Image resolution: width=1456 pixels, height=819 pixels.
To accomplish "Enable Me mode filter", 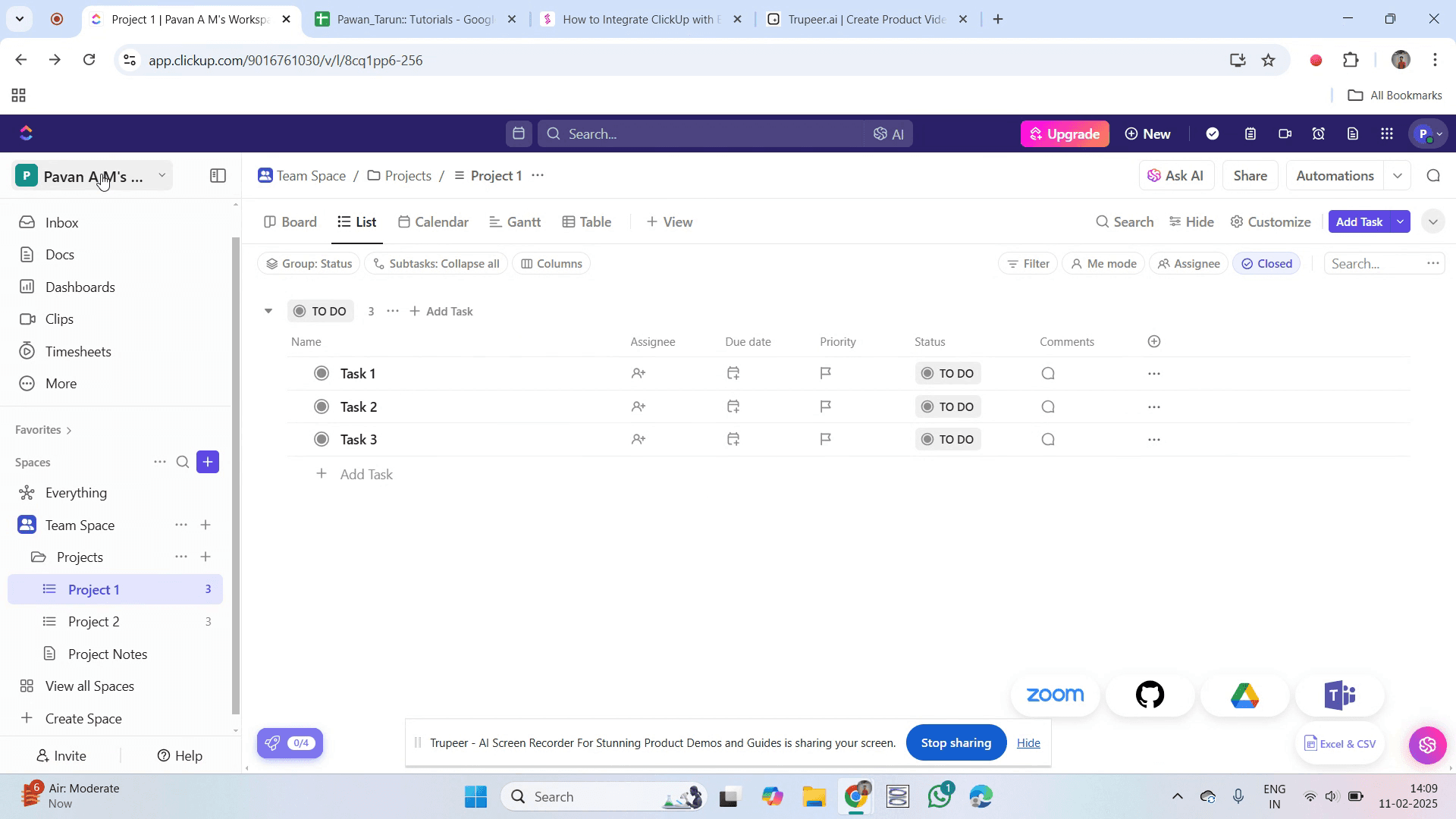I will click(x=1103, y=264).
